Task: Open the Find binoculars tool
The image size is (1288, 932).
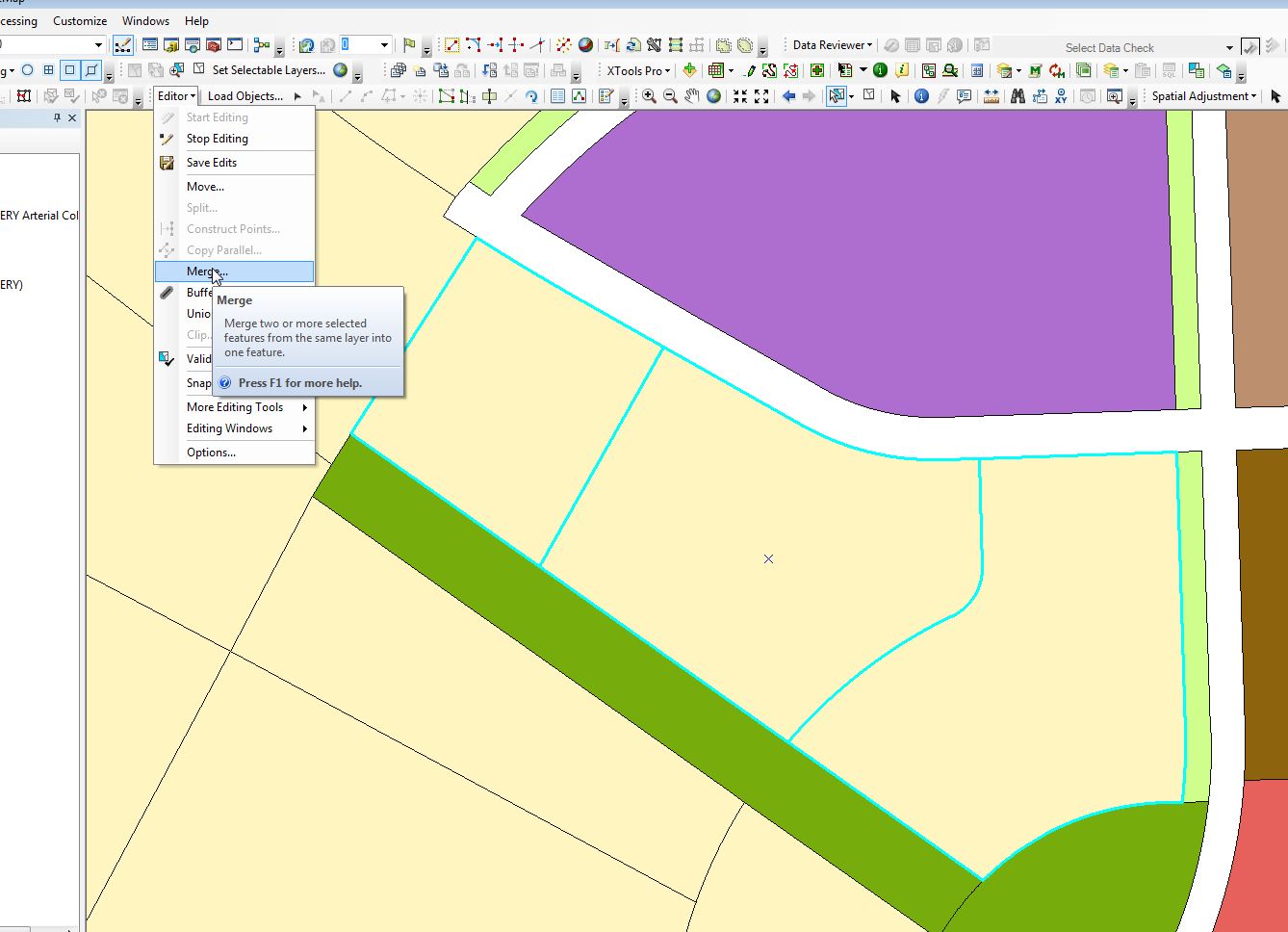Action: (1018, 96)
